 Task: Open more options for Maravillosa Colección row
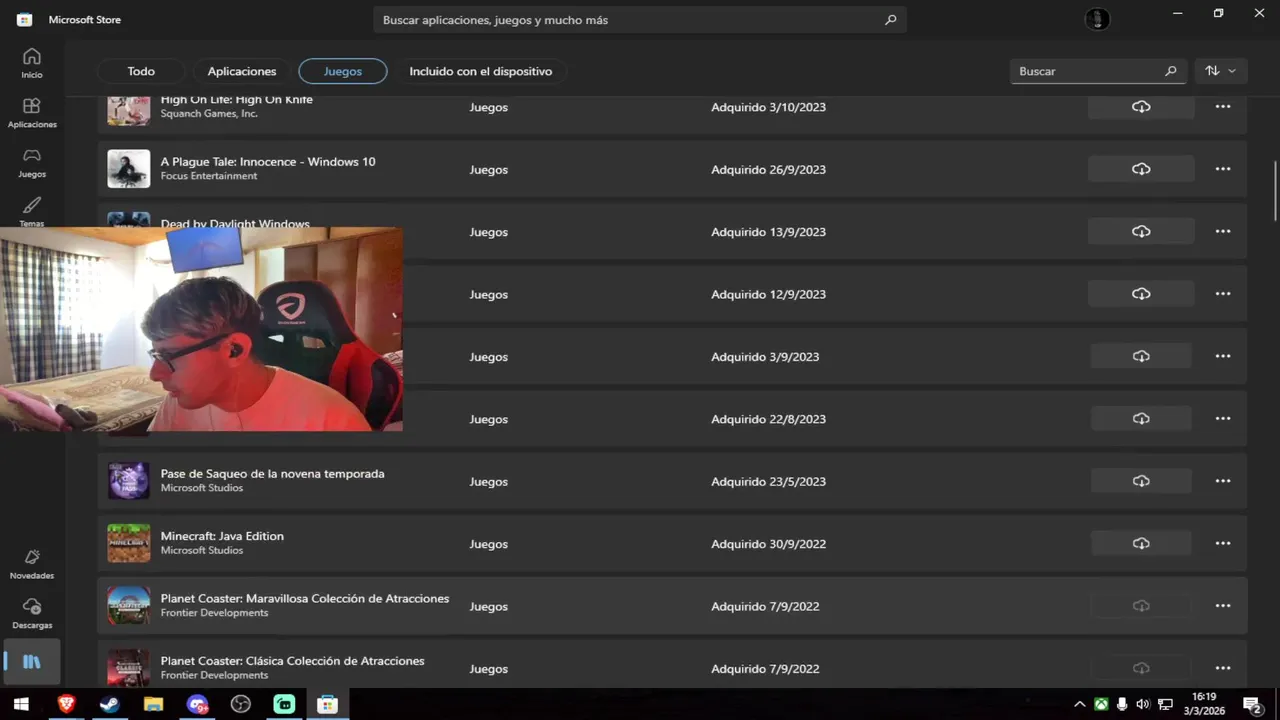click(x=1223, y=606)
